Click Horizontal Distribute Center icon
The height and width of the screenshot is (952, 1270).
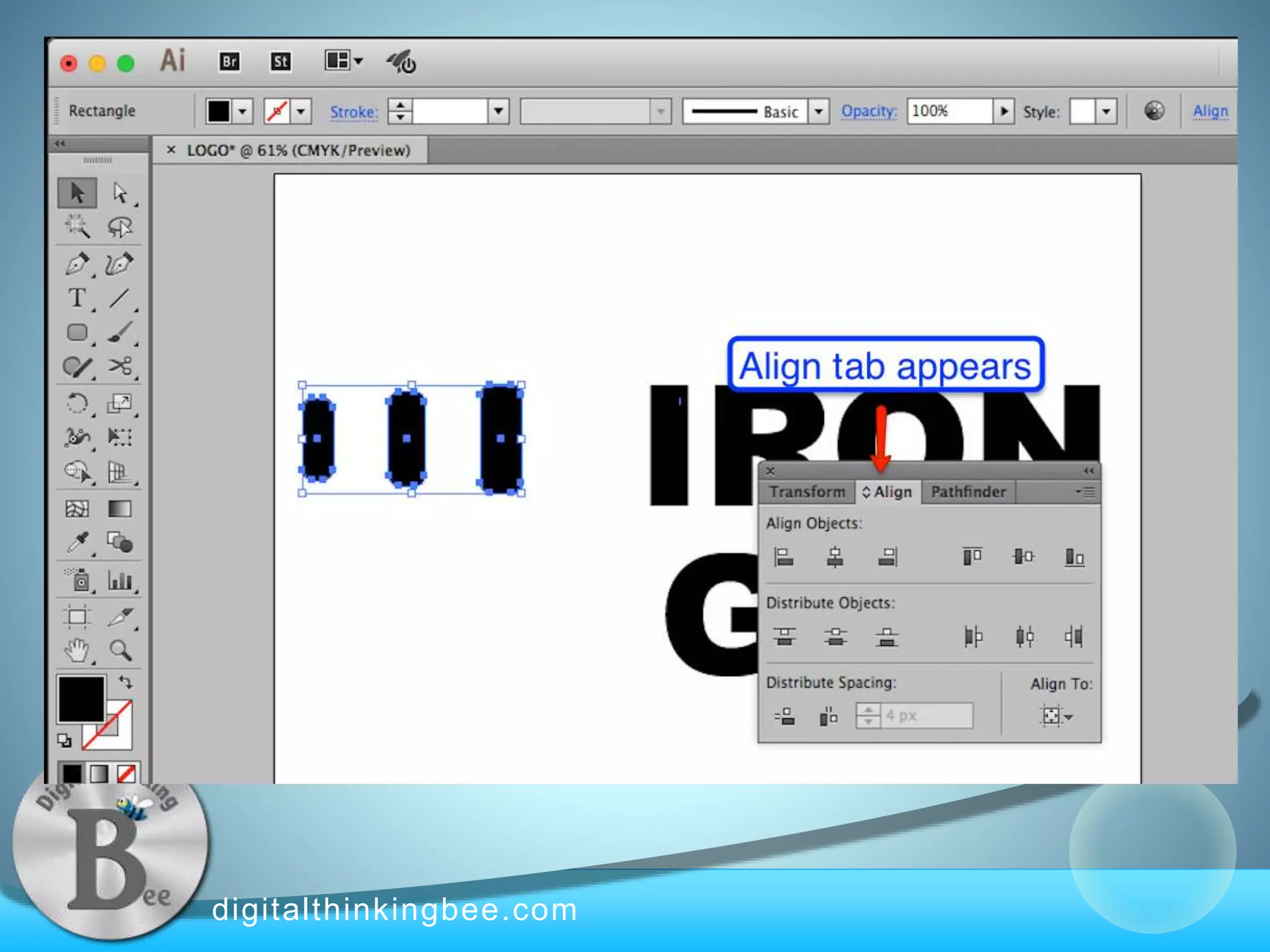tap(1024, 637)
